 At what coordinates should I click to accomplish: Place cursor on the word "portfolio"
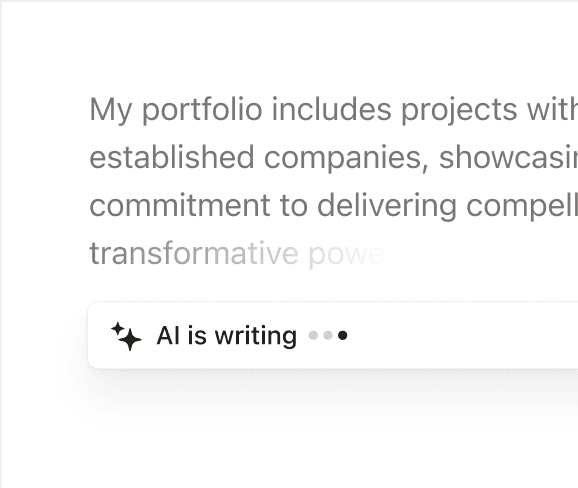[202, 109]
